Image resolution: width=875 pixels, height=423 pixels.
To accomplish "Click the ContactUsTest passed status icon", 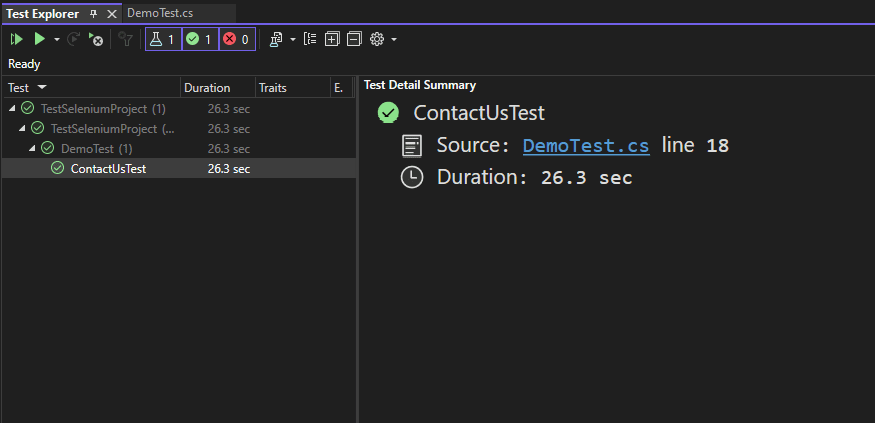I will pyautogui.click(x=57, y=169).
